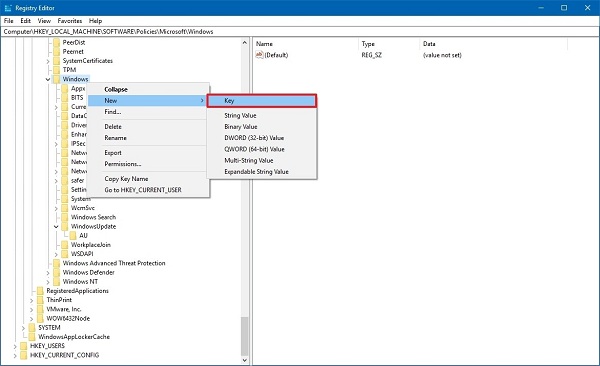
Task: Select DWORD (32-bit) Value option
Action: (254, 138)
